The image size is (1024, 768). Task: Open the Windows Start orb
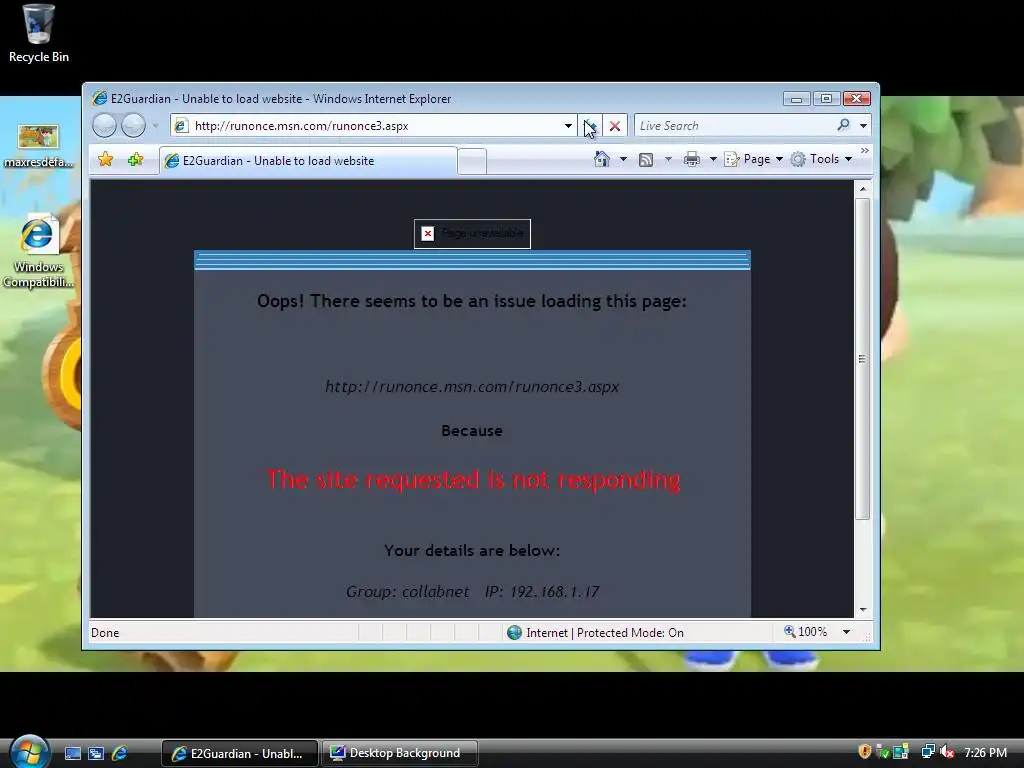[x=29, y=752]
